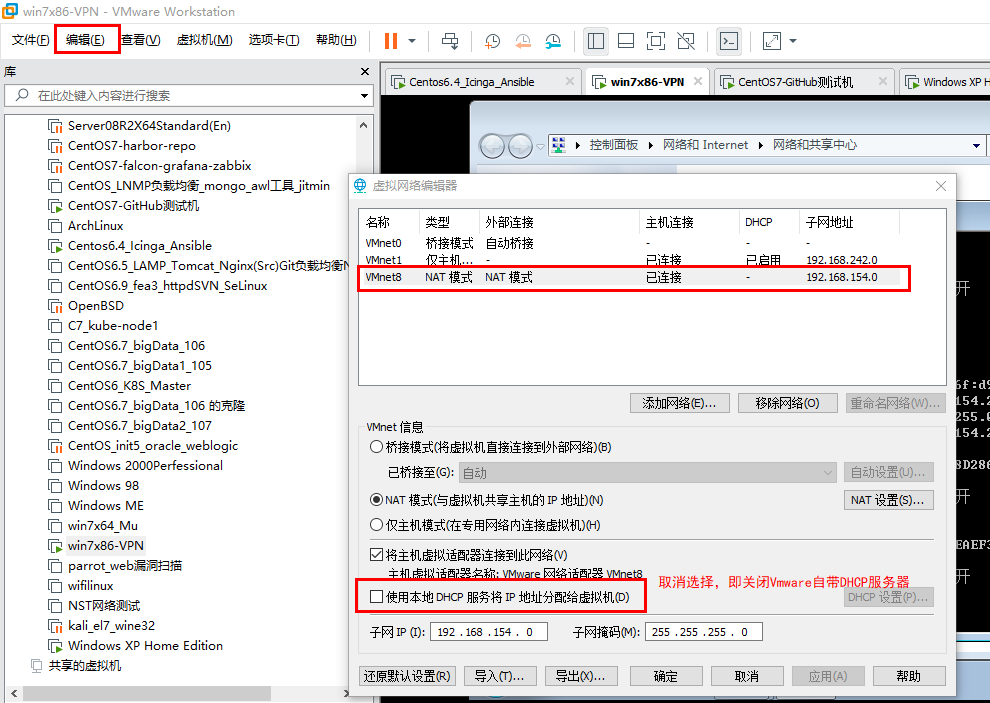
Task: Click the Unity mode toolbar icon
Action: click(x=686, y=41)
